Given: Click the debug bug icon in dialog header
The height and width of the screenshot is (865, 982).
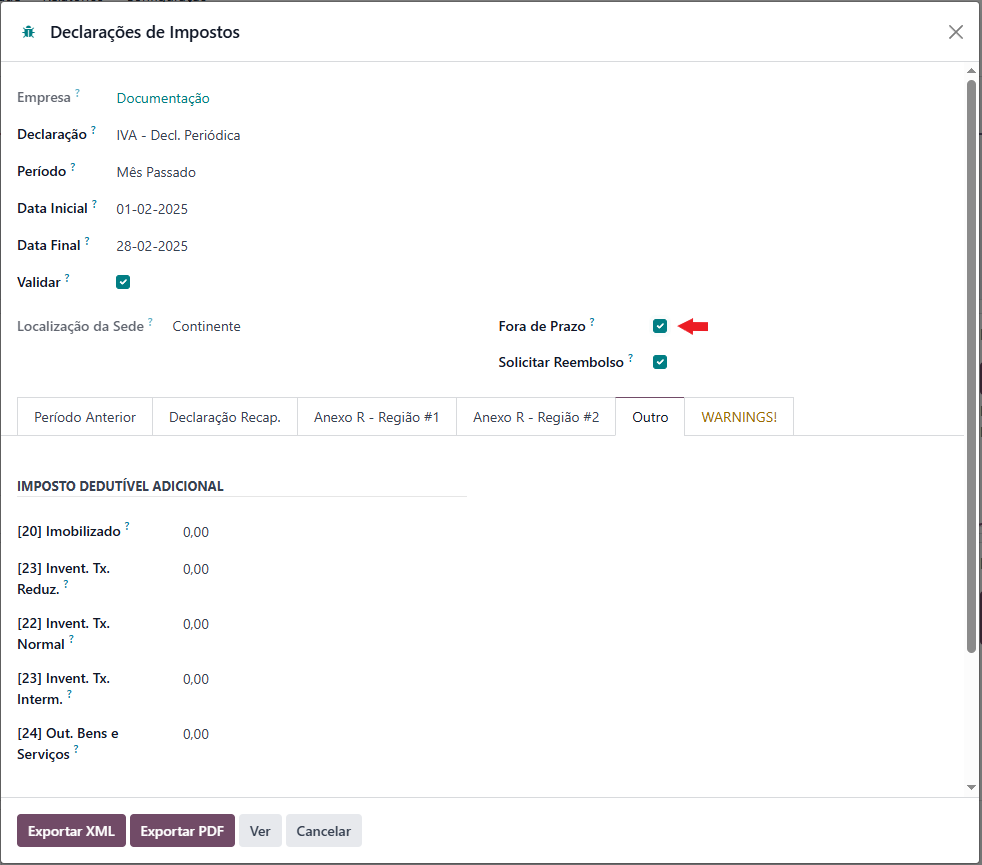Looking at the screenshot, I should [x=28, y=32].
